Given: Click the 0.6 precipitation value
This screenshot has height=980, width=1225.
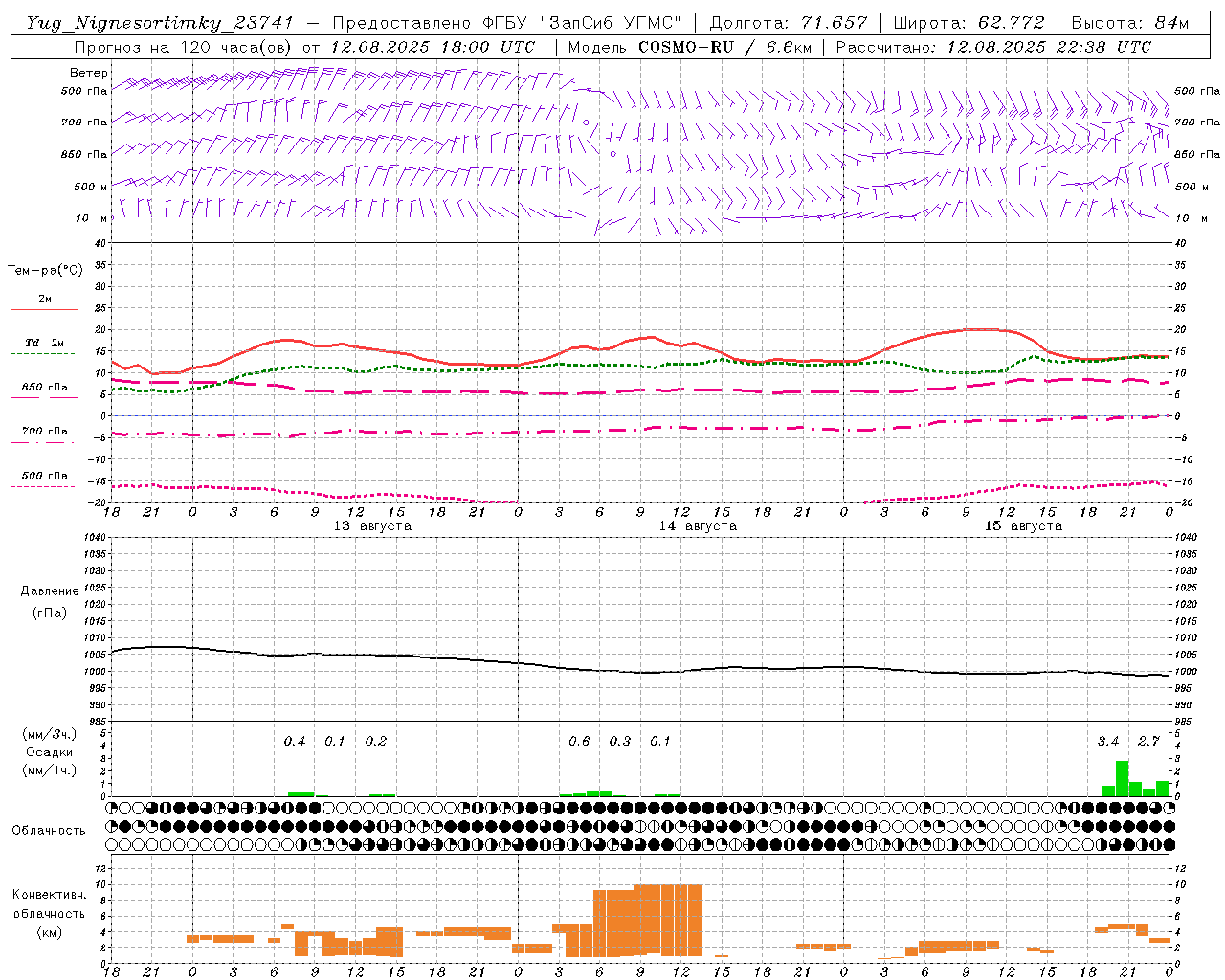Looking at the screenshot, I should pos(579,742).
